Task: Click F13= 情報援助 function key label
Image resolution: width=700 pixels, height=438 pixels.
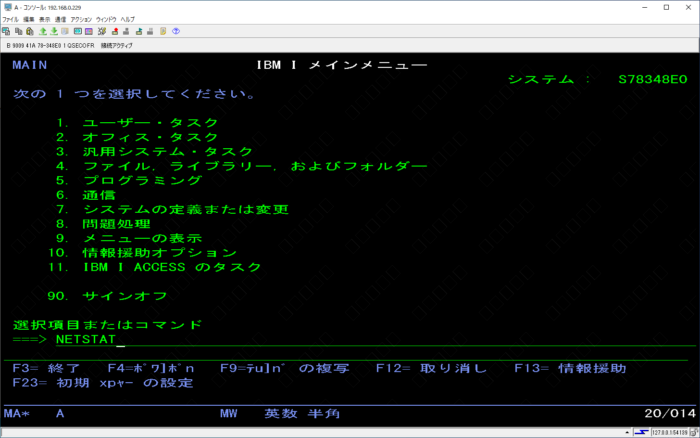Action: [570, 368]
